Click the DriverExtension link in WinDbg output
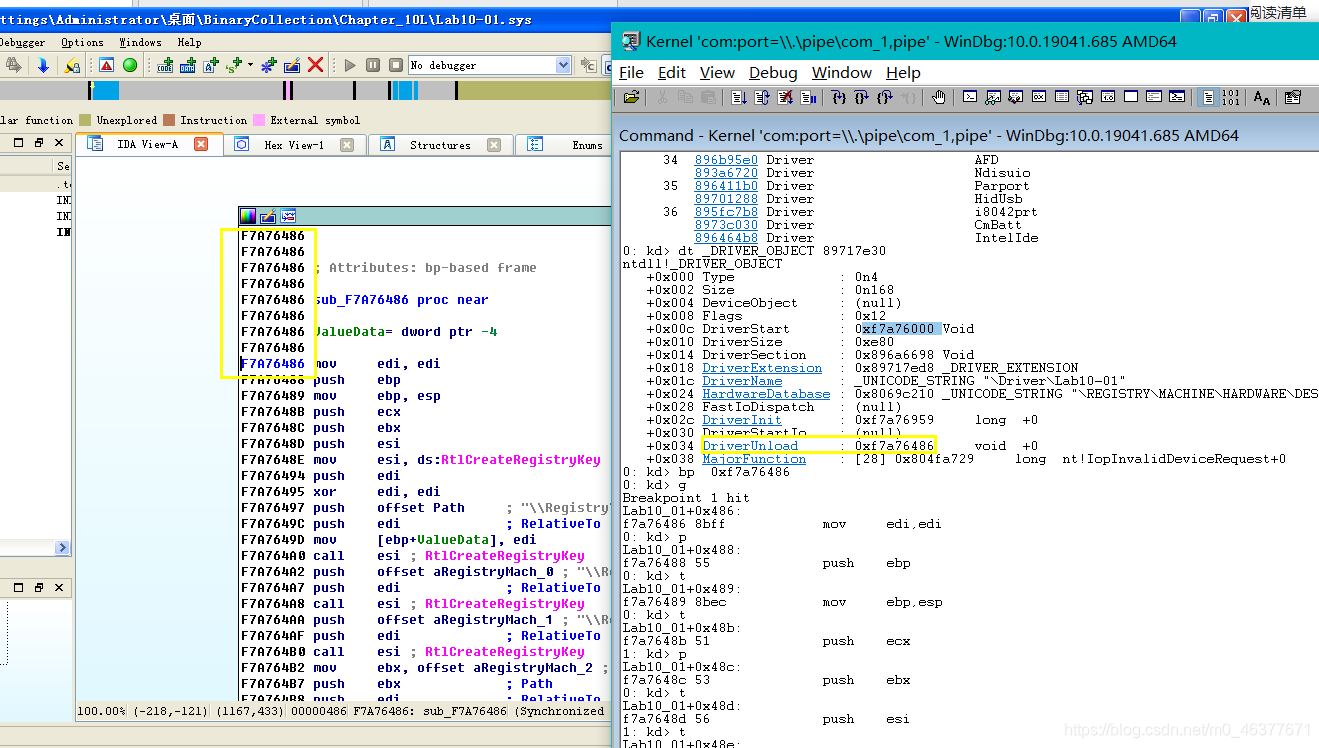The width and height of the screenshot is (1319, 748). pos(762,368)
